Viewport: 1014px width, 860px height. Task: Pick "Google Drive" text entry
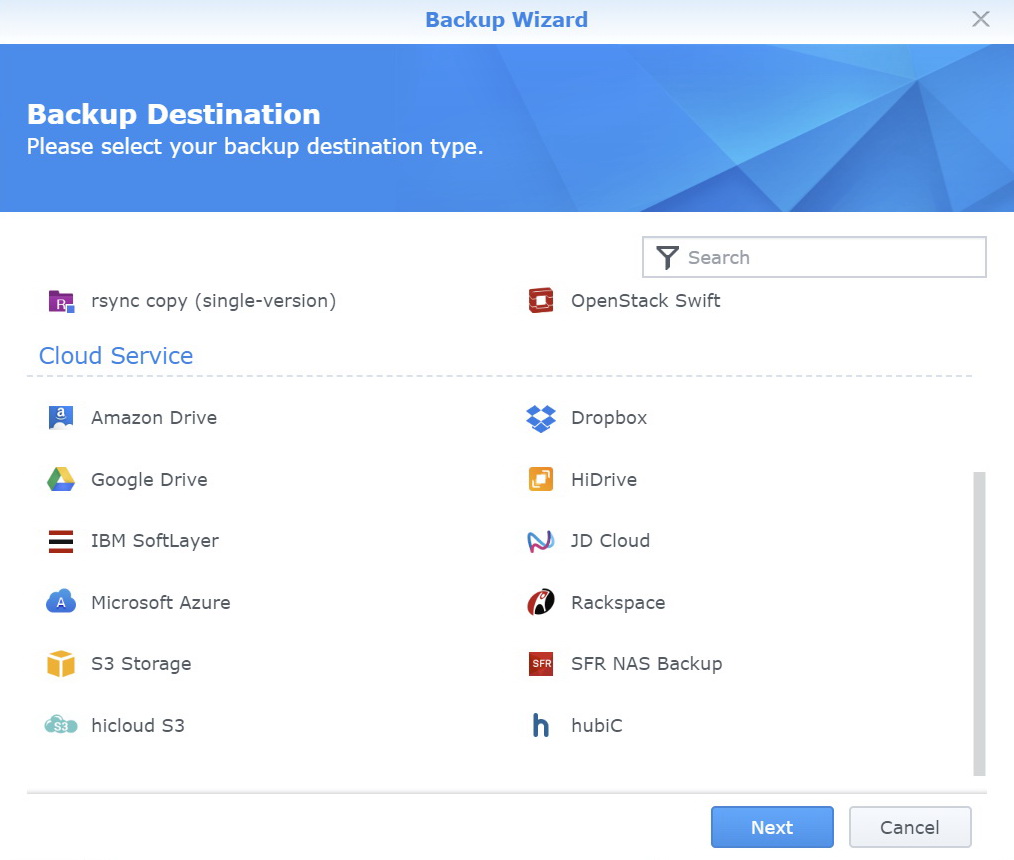tap(149, 480)
